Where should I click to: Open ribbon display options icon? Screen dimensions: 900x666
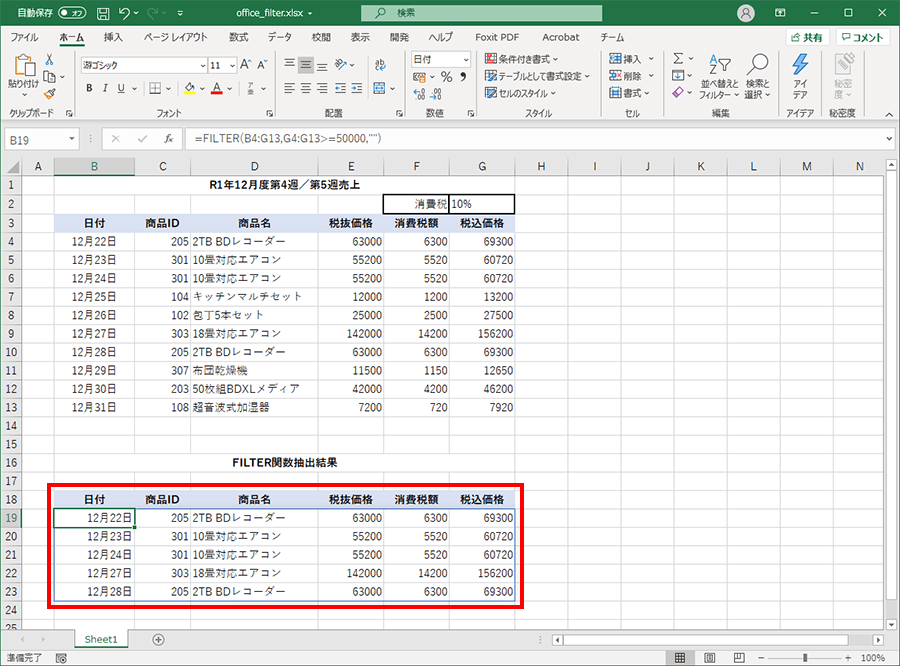(780, 13)
